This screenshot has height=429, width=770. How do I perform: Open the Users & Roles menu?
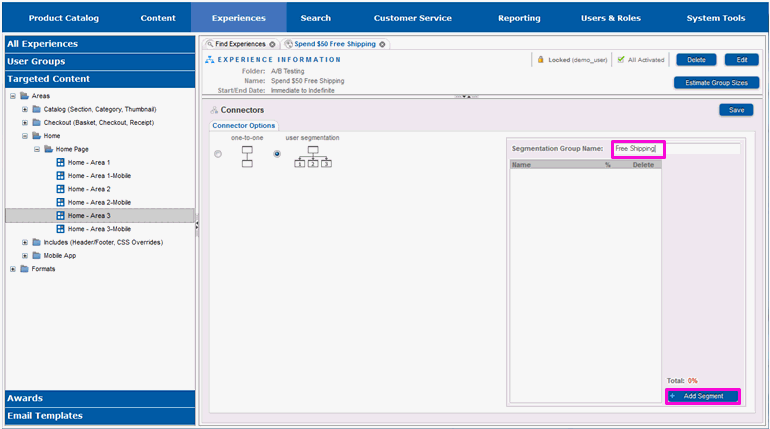[x=611, y=18]
